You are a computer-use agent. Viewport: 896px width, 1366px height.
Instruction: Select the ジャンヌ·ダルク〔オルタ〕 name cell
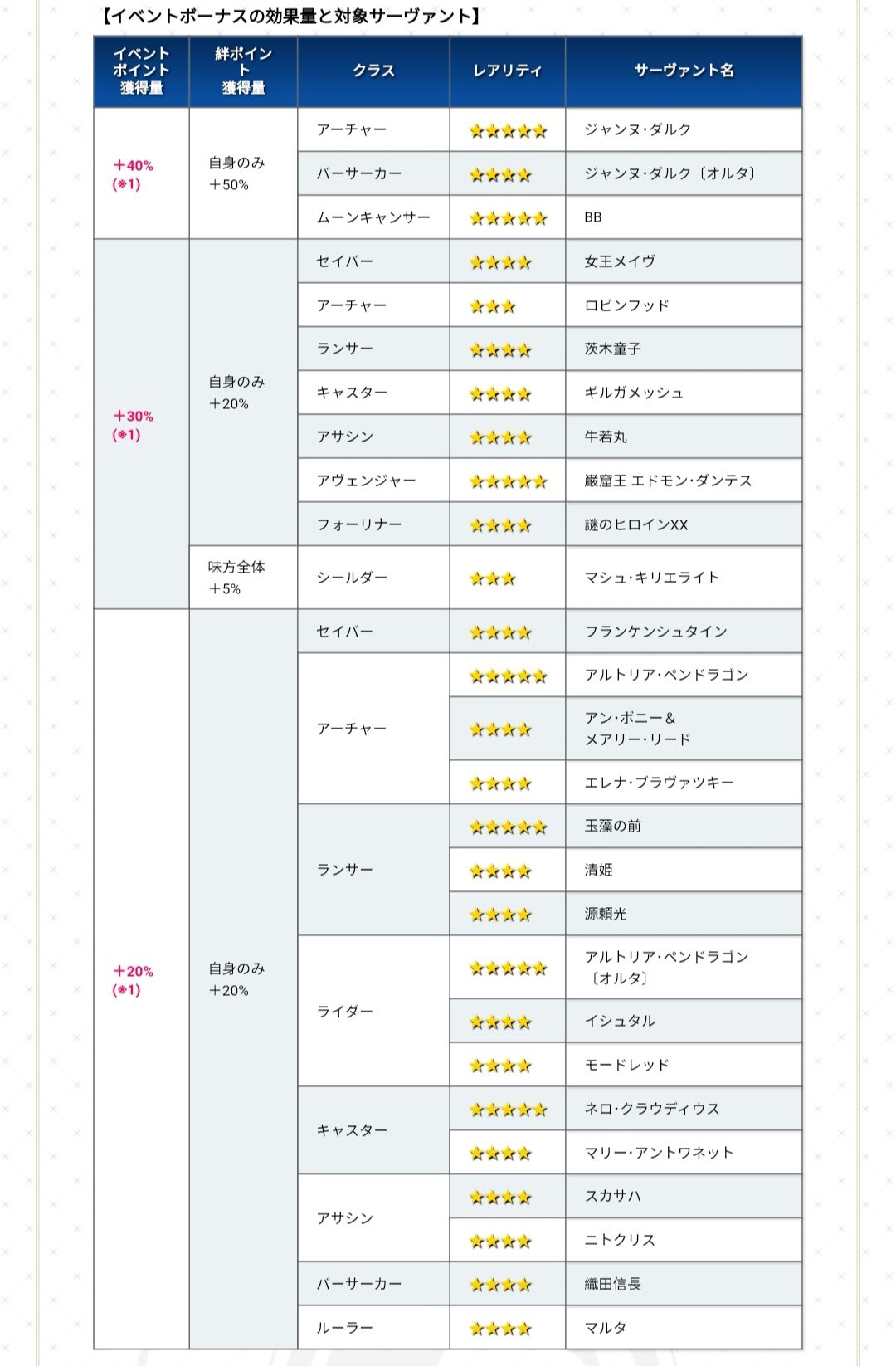click(684, 173)
